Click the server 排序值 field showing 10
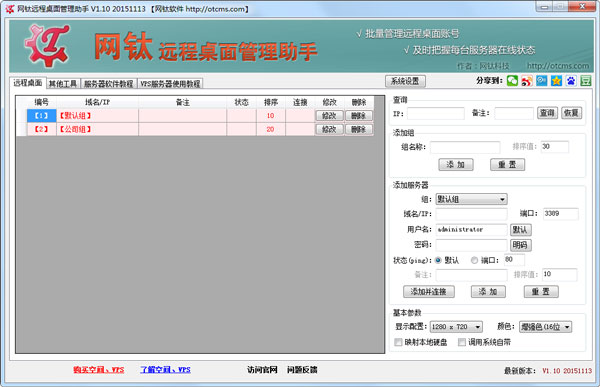Viewport: 600px width, 387px height. click(x=559, y=274)
